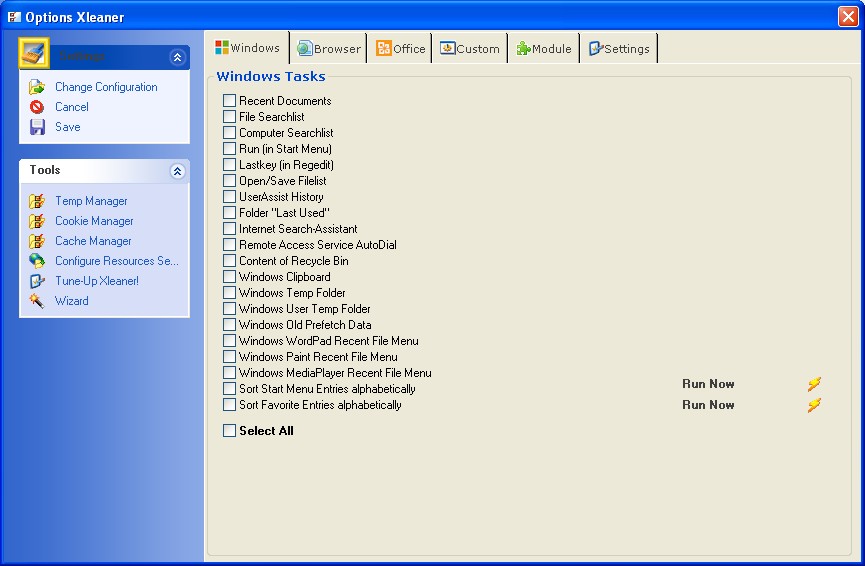Open the Module tab
Image resolution: width=865 pixels, height=566 pixels.
pos(544,49)
